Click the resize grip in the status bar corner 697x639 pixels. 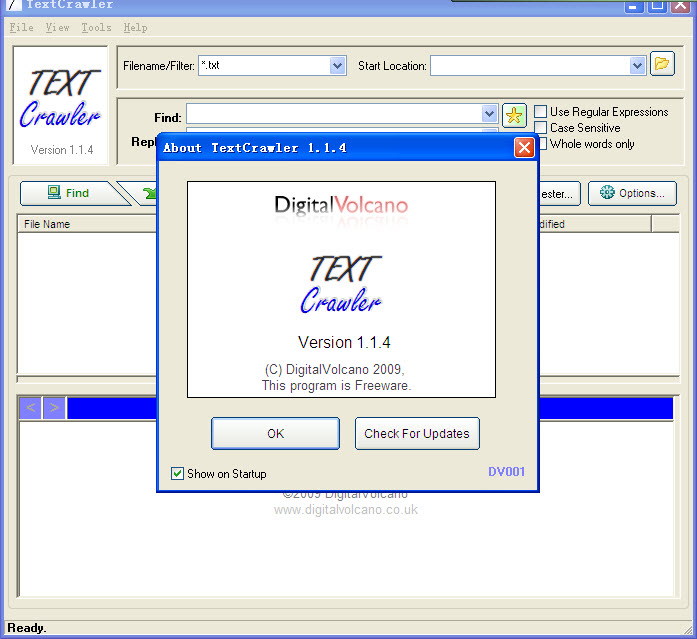tap(689, 630)
